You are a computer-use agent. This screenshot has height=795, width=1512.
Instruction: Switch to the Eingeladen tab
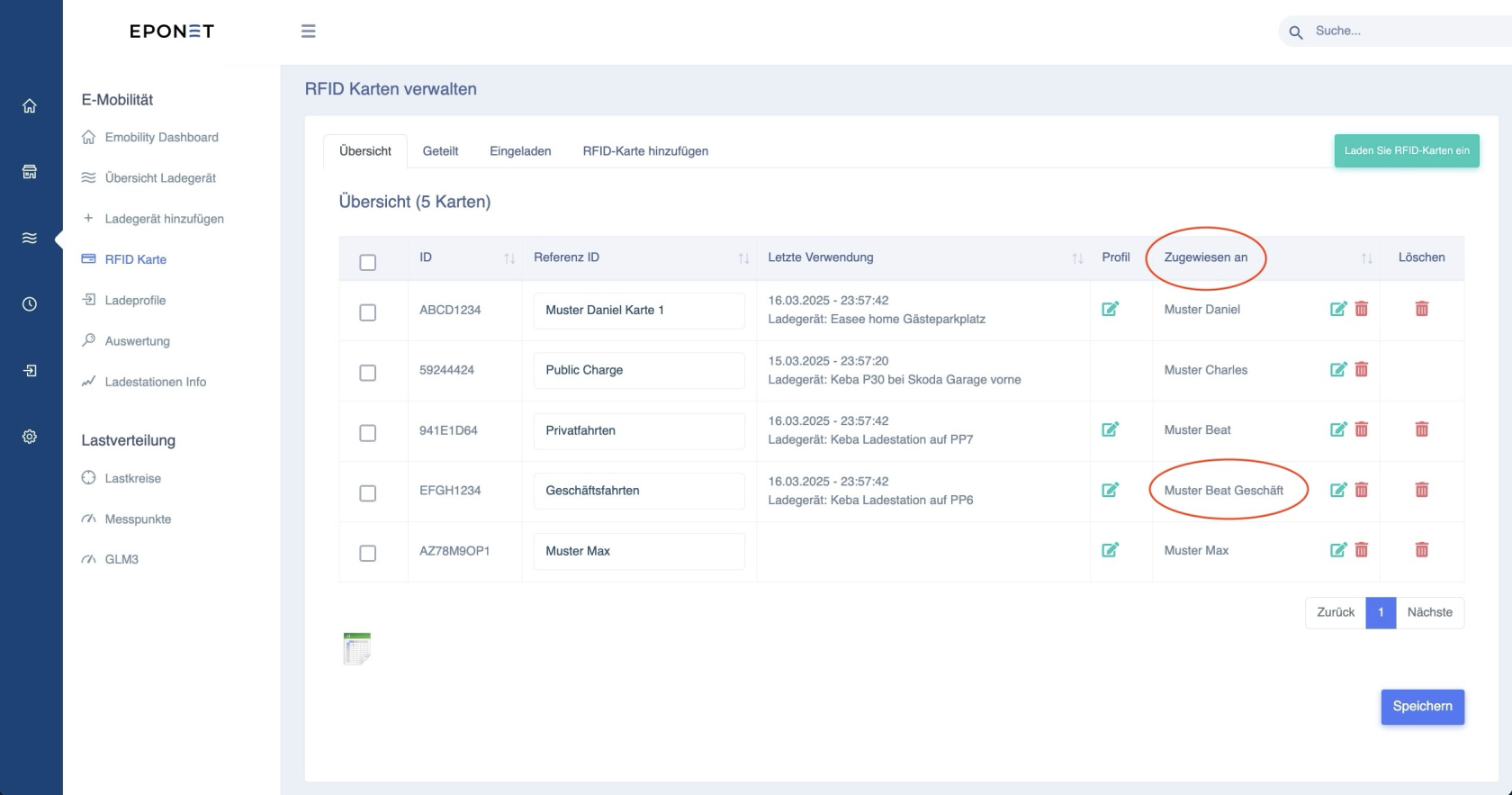click(520, 151)
